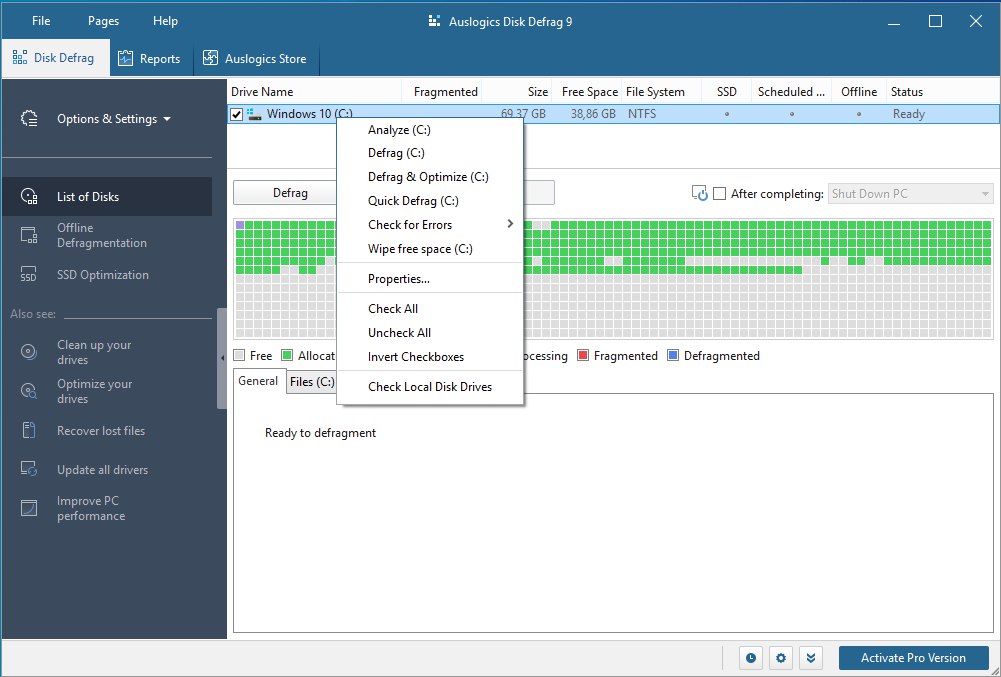Sort by Free Space column header

pyautogui.click(x=588, y=92)
